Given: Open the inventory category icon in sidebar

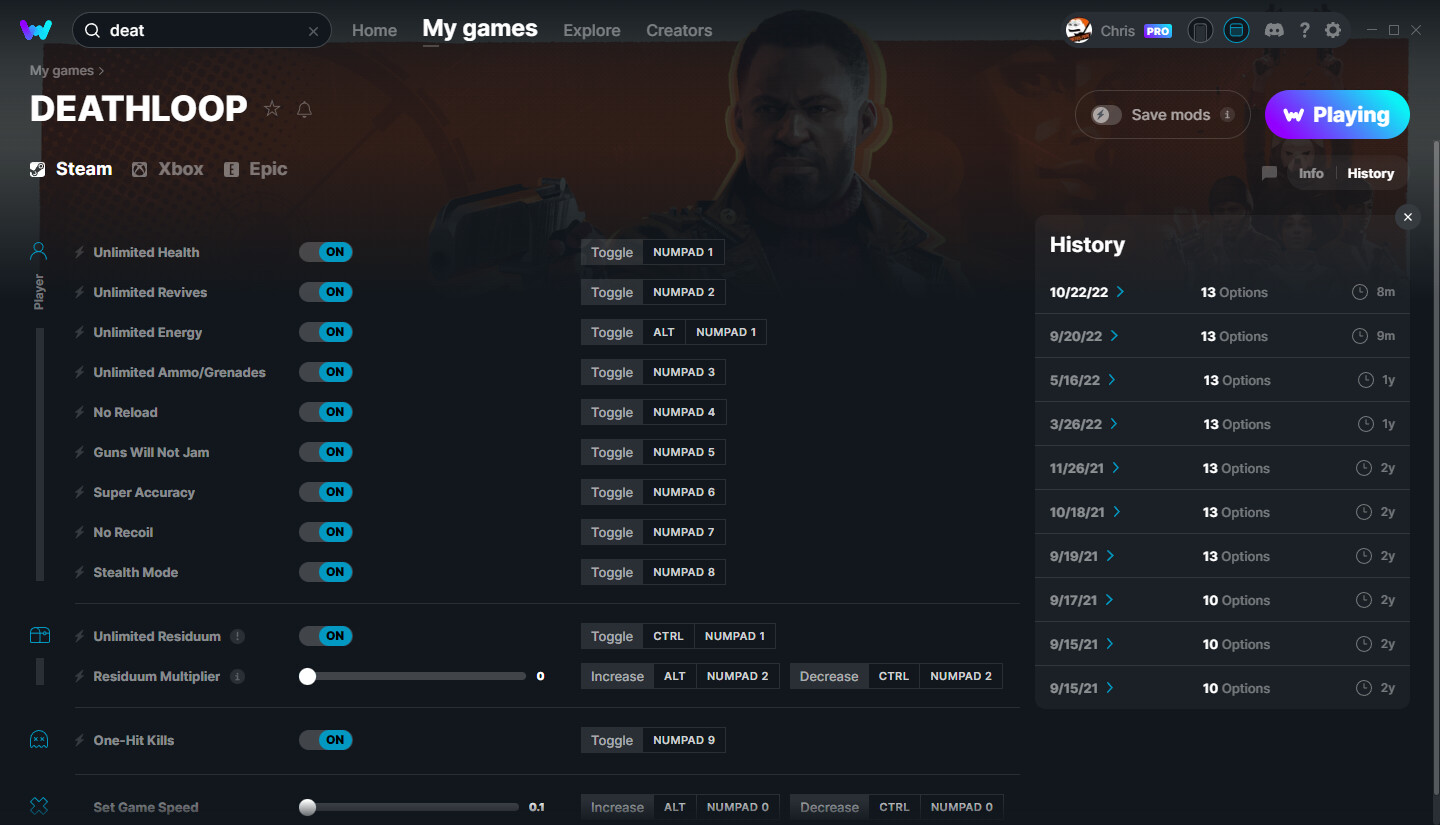Looking at the screenshot, I should pos(39,635).
